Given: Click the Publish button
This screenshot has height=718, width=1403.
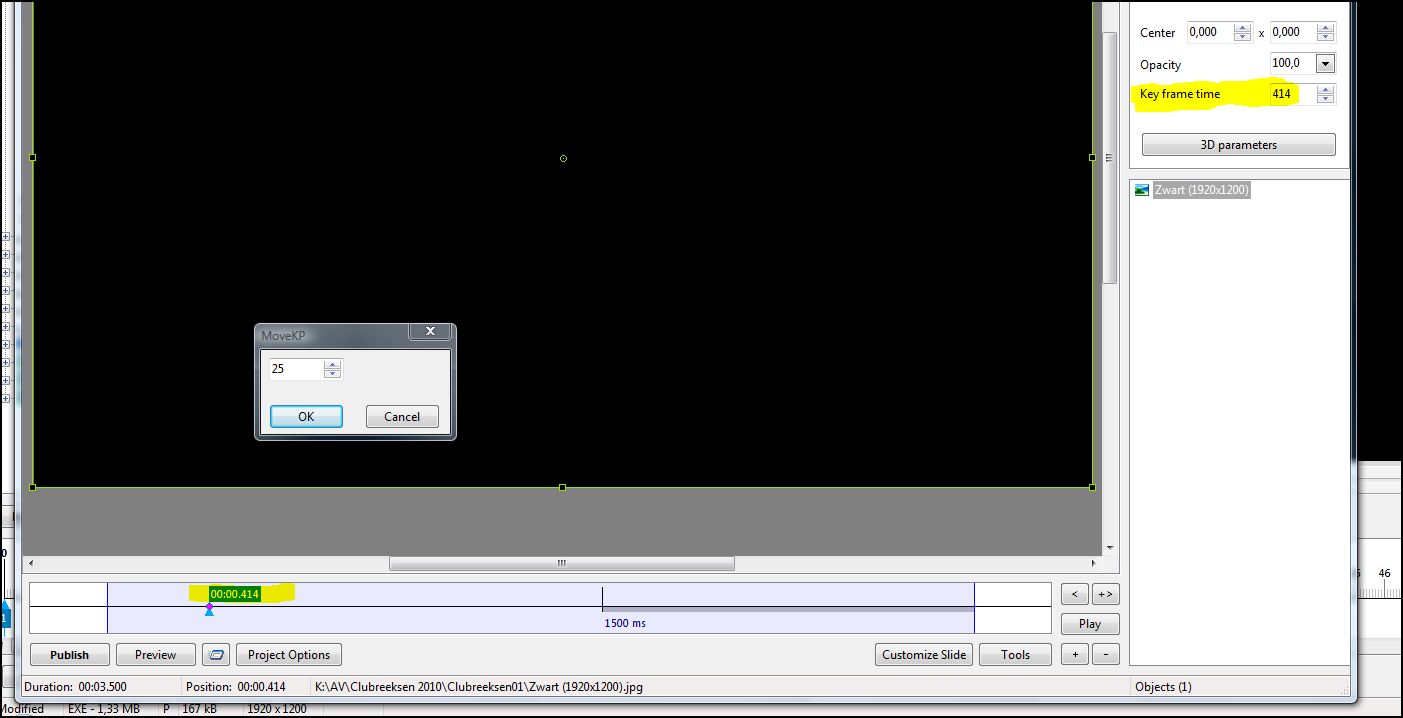Looking at the screenshot, I should click(x=69, y=655).
